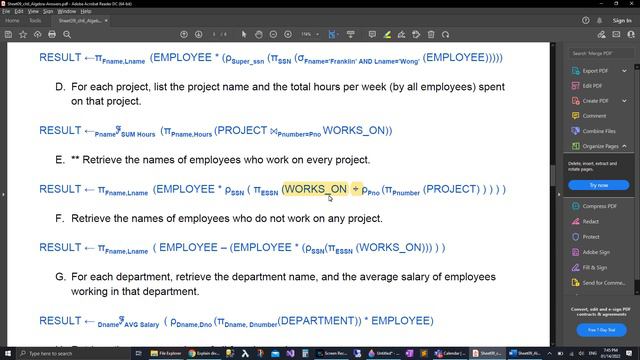Click the taskbar search box

click(x=73, y=353)
